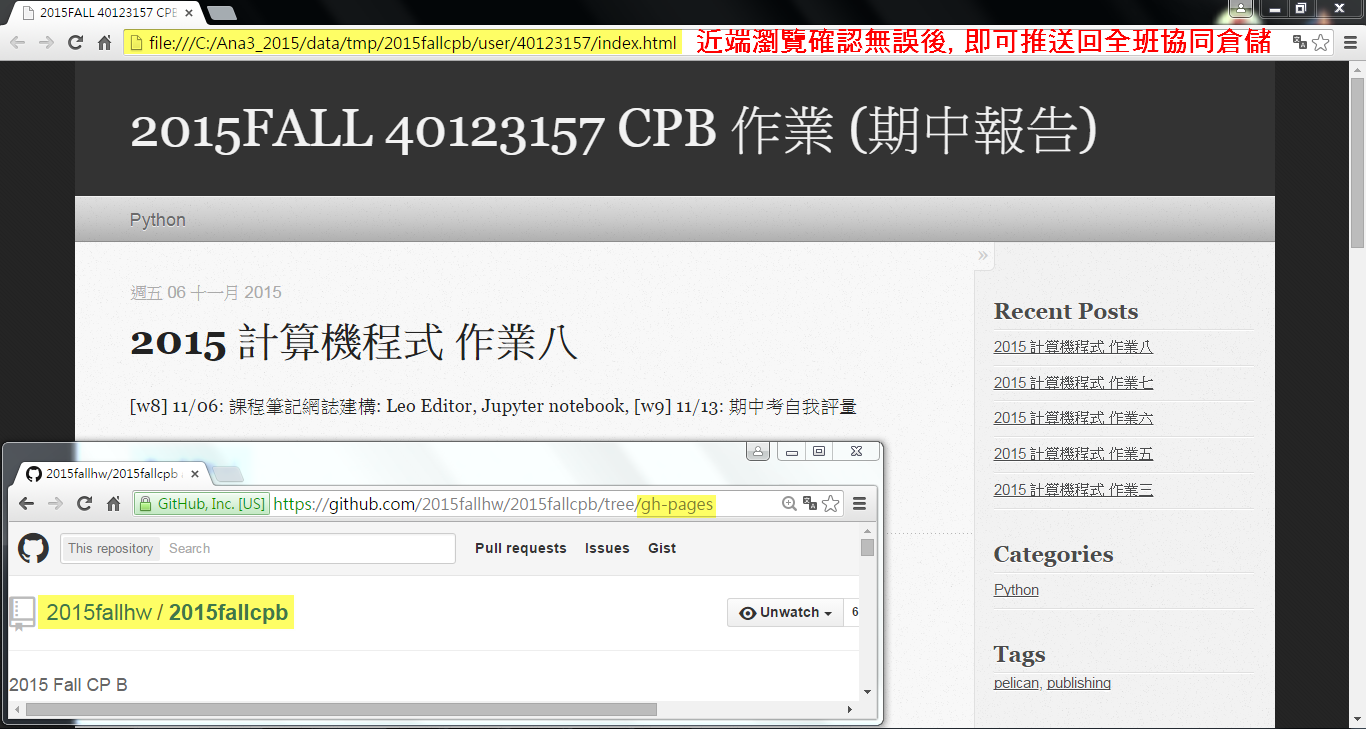Screen dimensions: 1366x729
Task: Click the Recent Posts heading
Action: 1066,311
